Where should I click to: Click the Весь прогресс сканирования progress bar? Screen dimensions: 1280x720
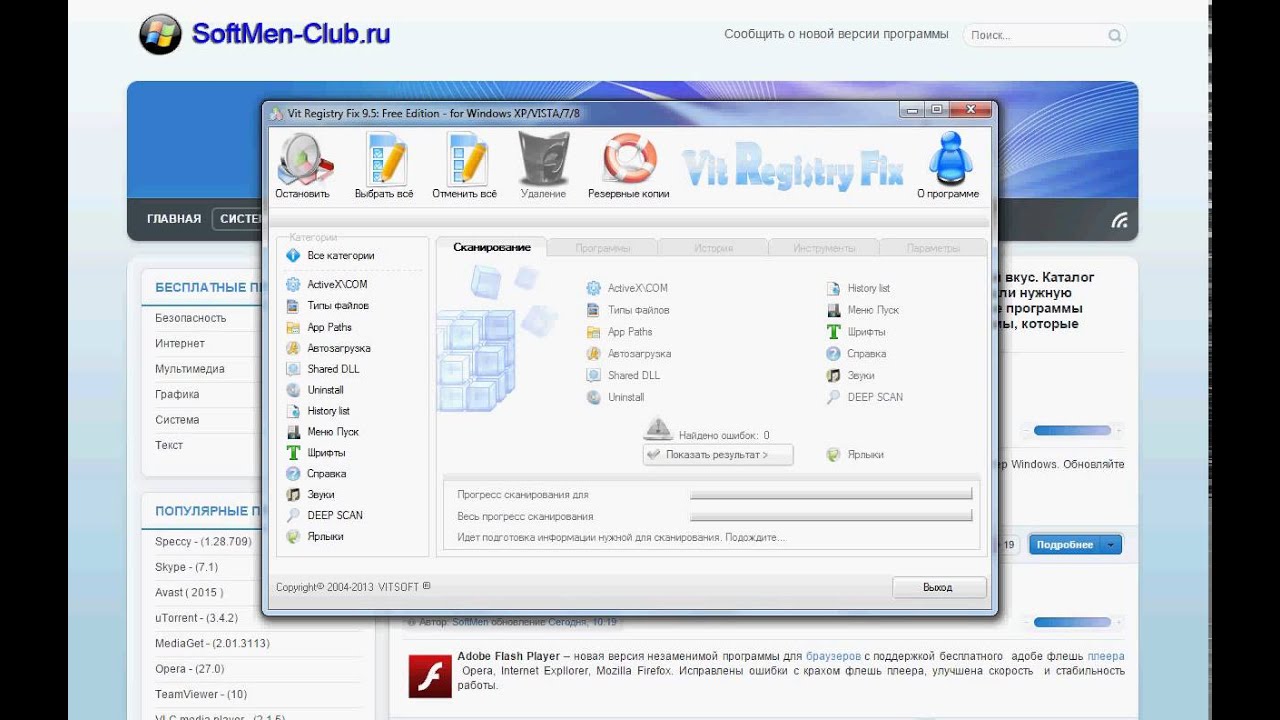click(831, 516)
